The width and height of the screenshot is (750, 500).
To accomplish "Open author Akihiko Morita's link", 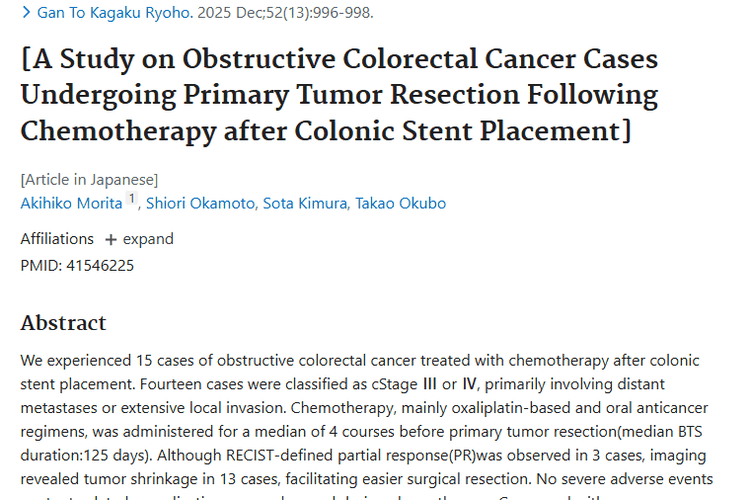I will [x=70, y=203].
